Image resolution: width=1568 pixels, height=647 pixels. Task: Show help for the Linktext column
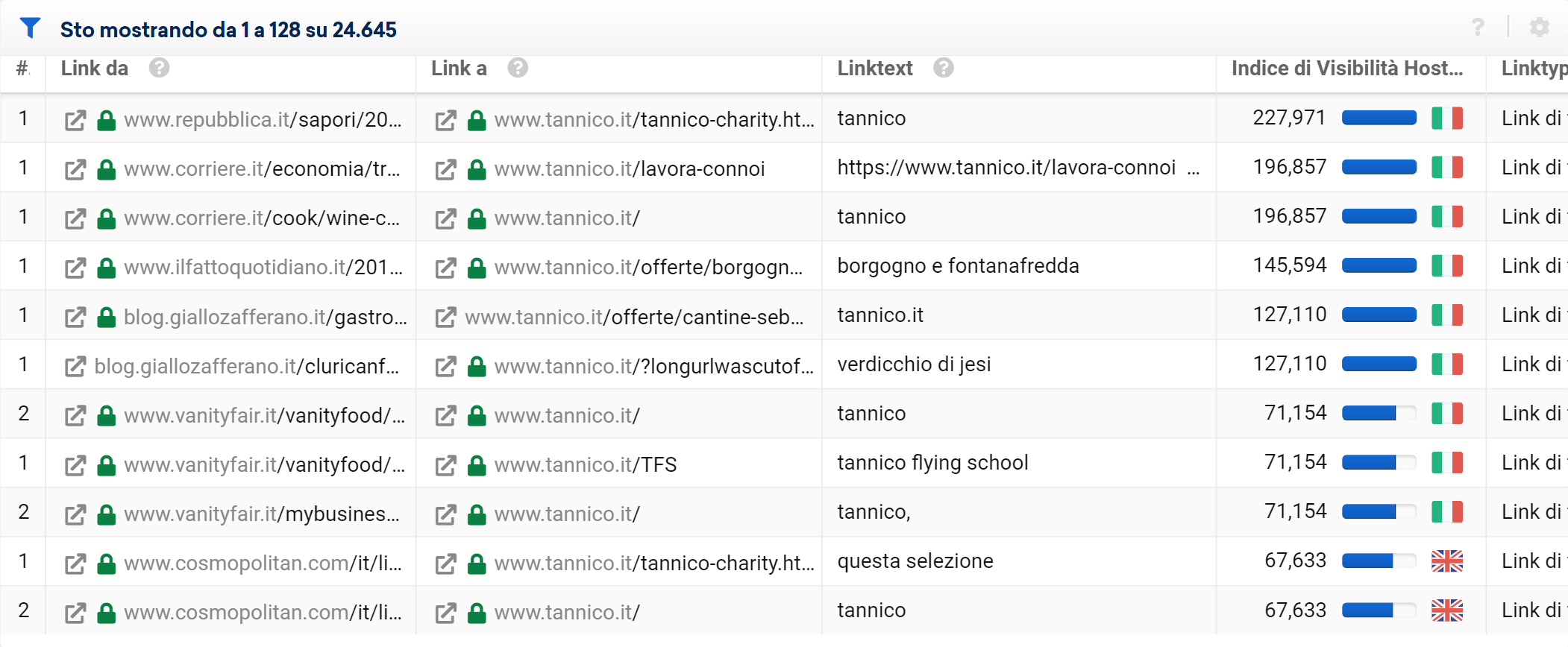pos(944,68)
